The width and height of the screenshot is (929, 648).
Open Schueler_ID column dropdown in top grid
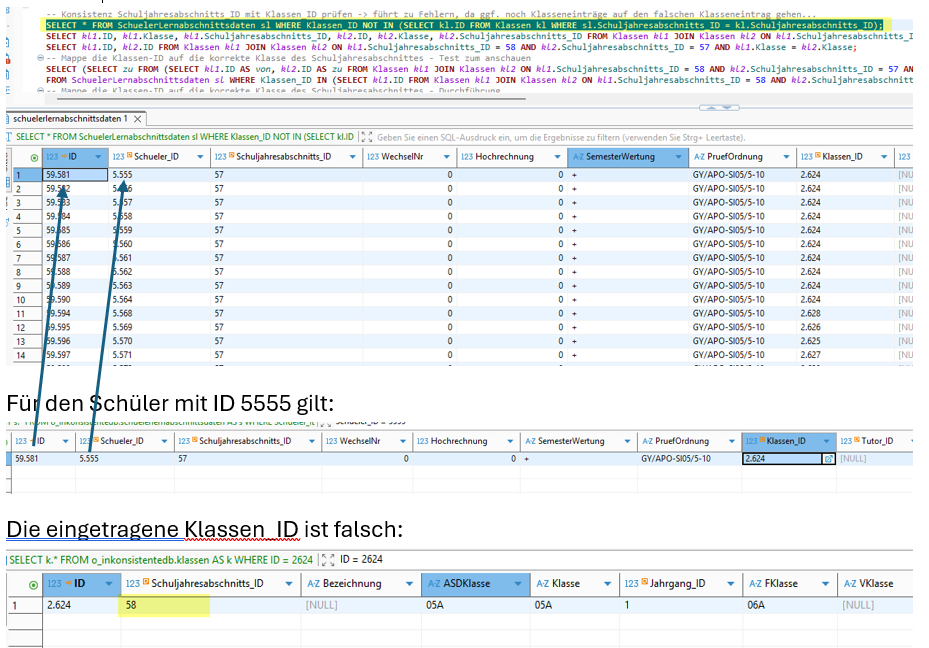click(x=198, y=157)
